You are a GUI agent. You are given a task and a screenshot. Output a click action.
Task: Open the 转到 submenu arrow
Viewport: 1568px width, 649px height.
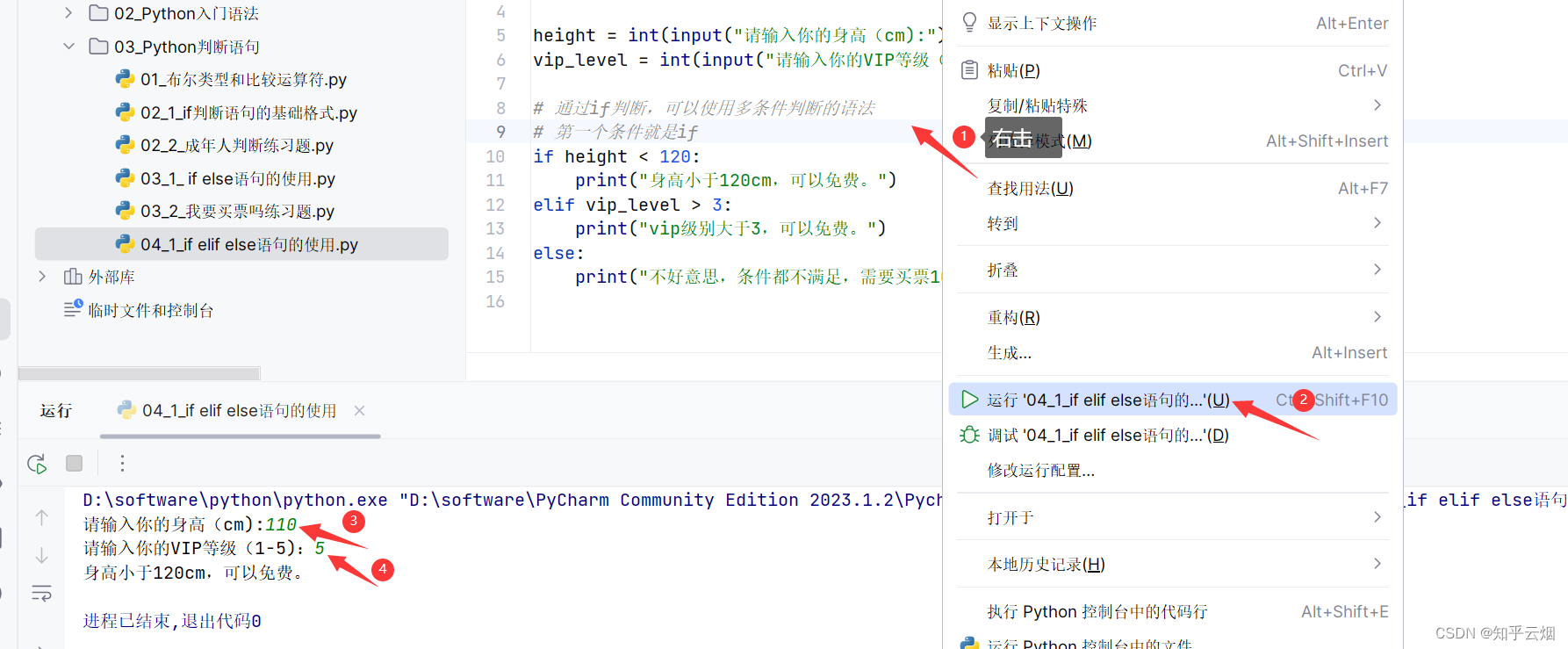tap(1377, 223)
